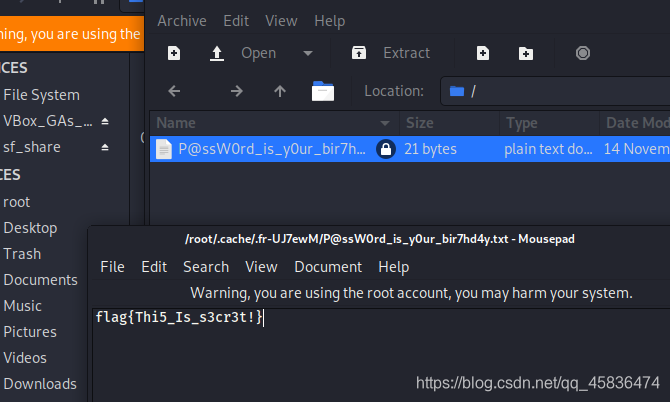Open Mousepad Search menu
This screenshot has height=402, width=670.
coord(206,267)
